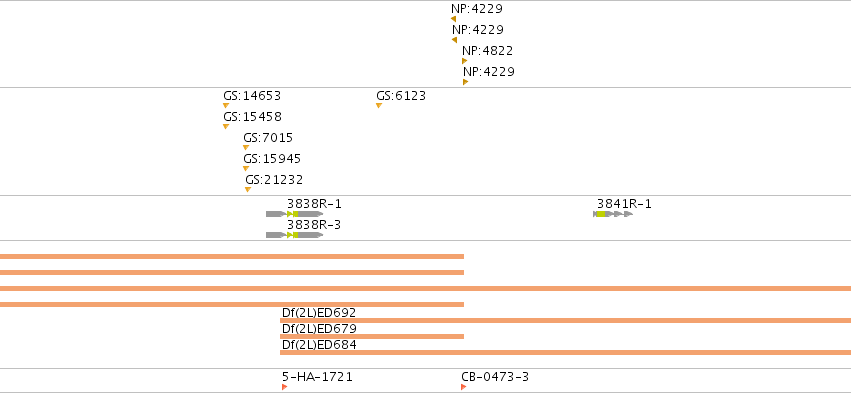Select the 3841R-1 gene model glyph
The height and width of the screenshot is (393, 851).
[613, 214]
